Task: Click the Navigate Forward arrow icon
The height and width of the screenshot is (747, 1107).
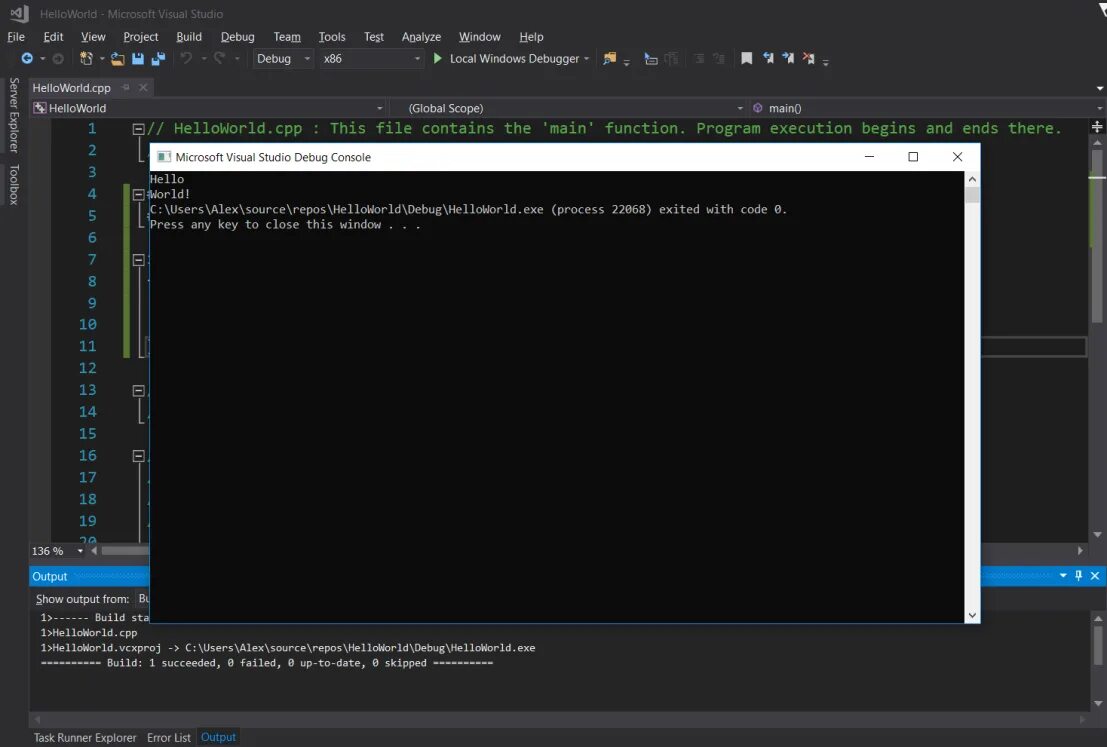Action: pyautogui.click(x=58, y=59)
